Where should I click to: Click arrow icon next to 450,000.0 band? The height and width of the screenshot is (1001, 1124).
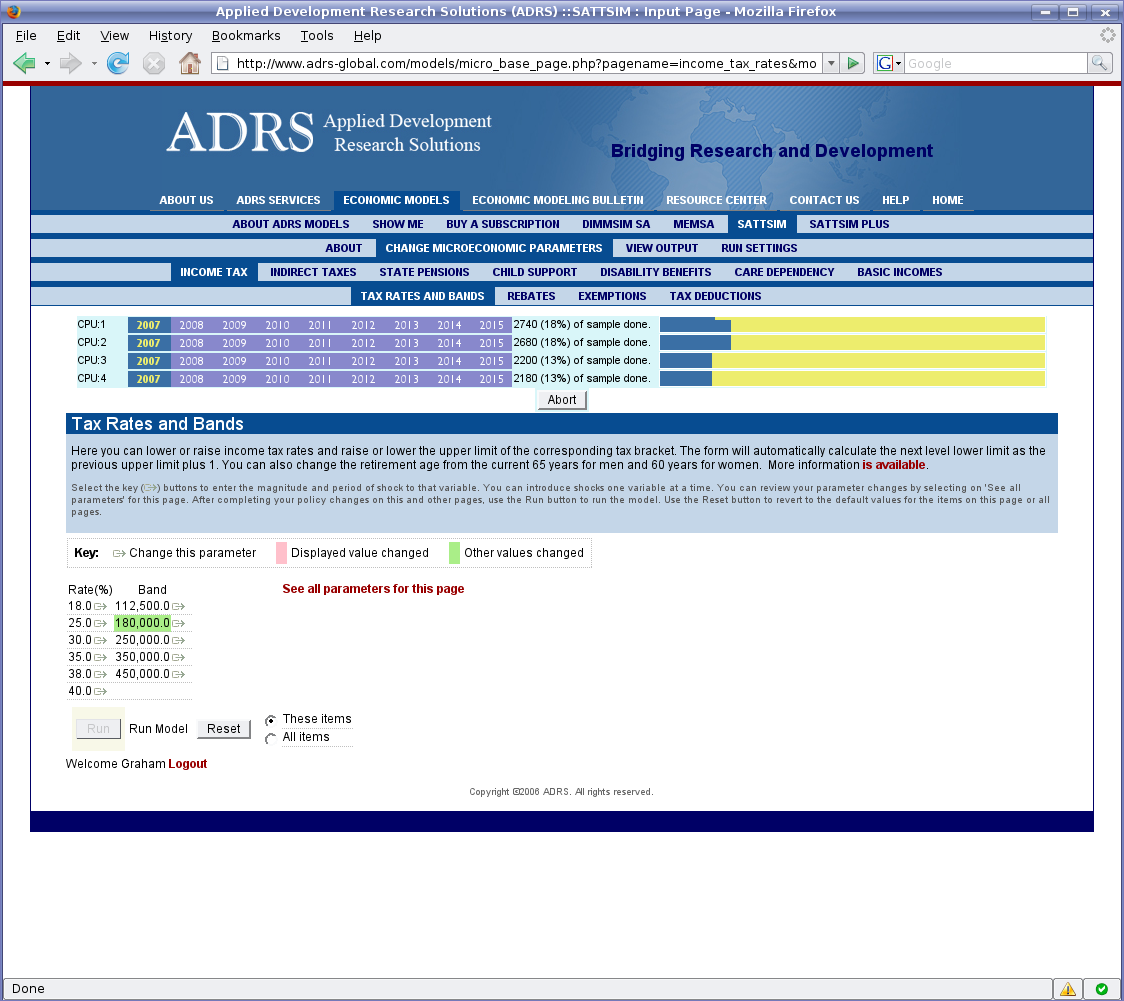pos(178,674)
